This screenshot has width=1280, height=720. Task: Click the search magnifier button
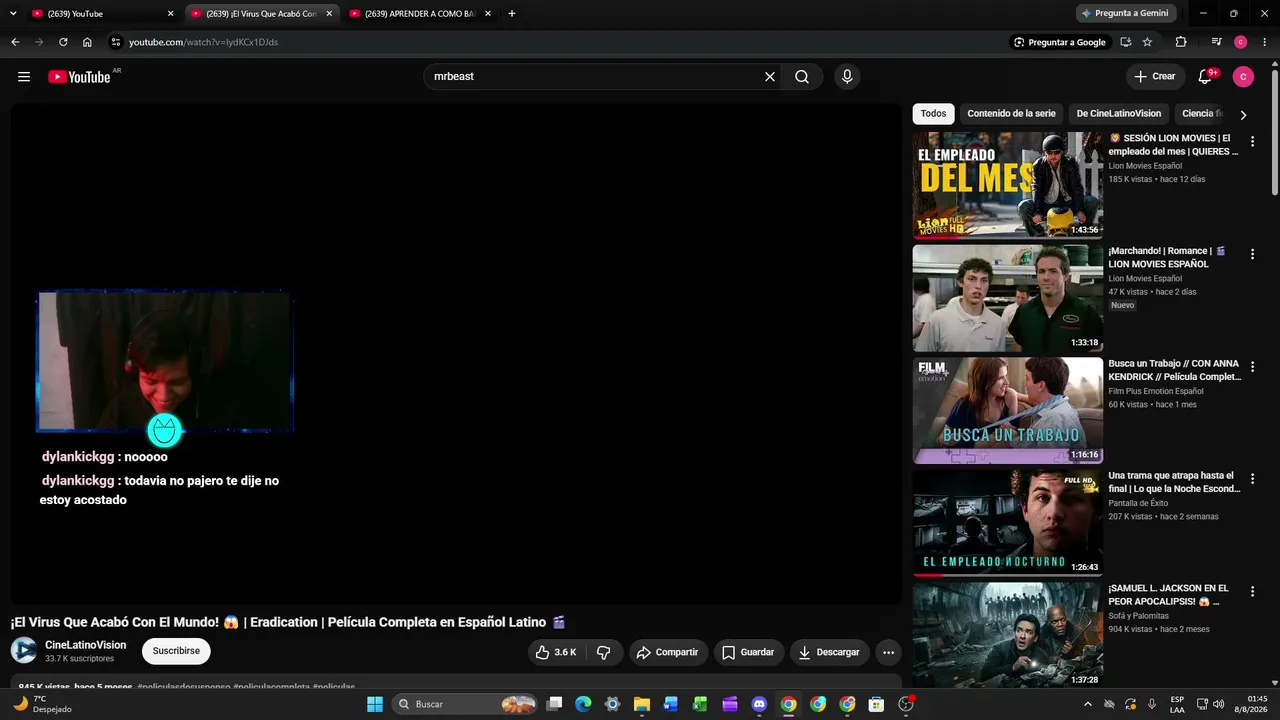(x=802, y=77)
